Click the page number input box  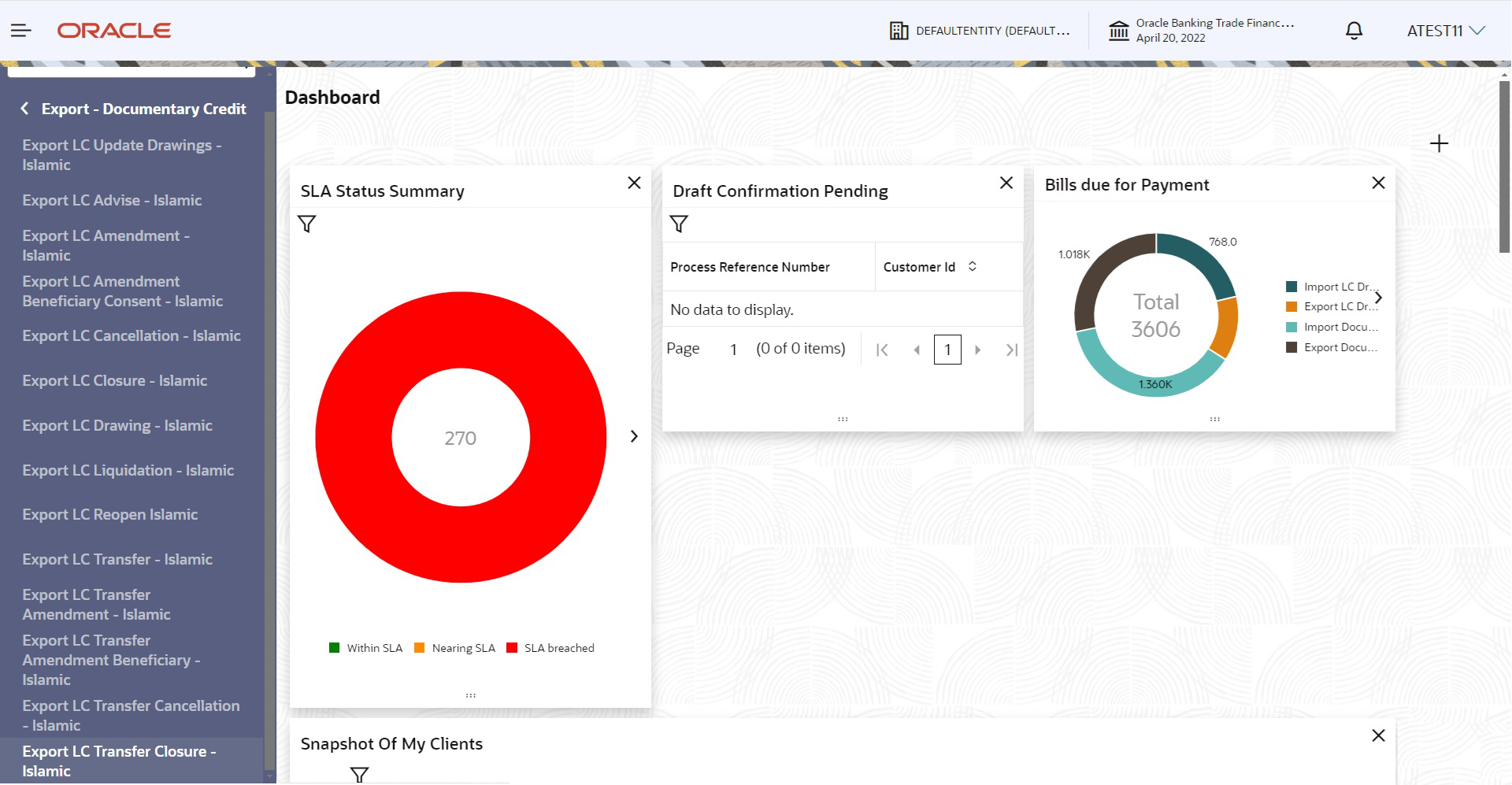[x=947, y=350]
